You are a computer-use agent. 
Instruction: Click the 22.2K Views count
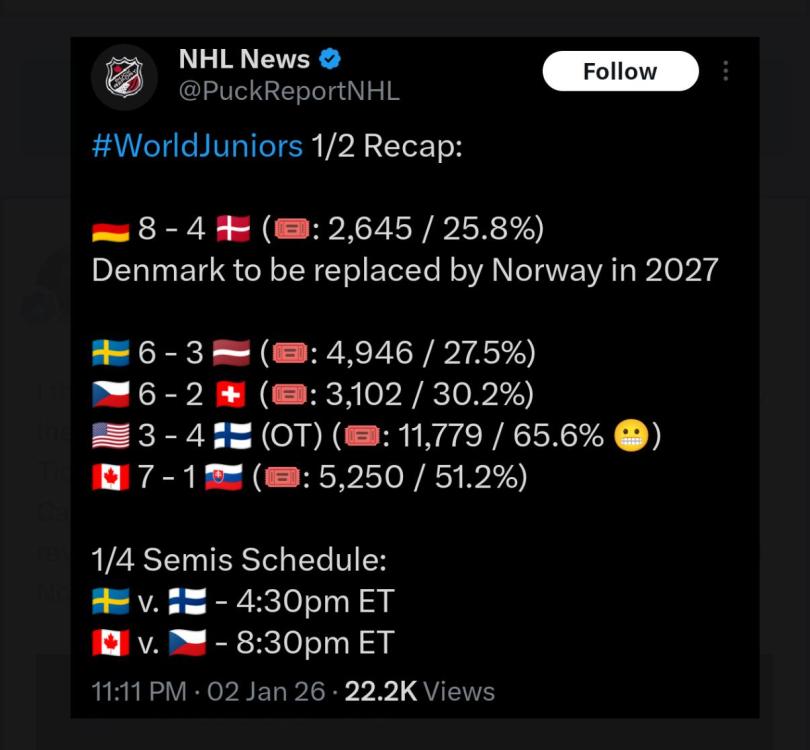click(x=420, y=691)
